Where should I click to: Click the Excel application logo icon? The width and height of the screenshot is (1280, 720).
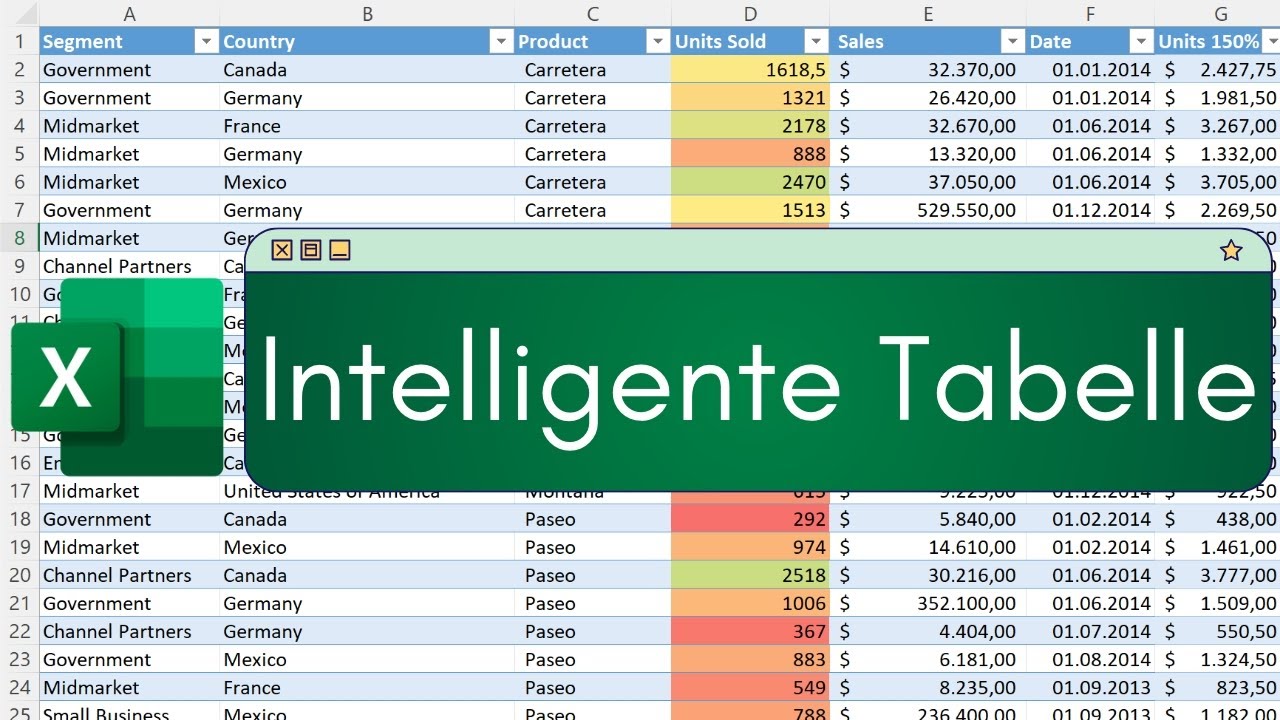[66, 378]
